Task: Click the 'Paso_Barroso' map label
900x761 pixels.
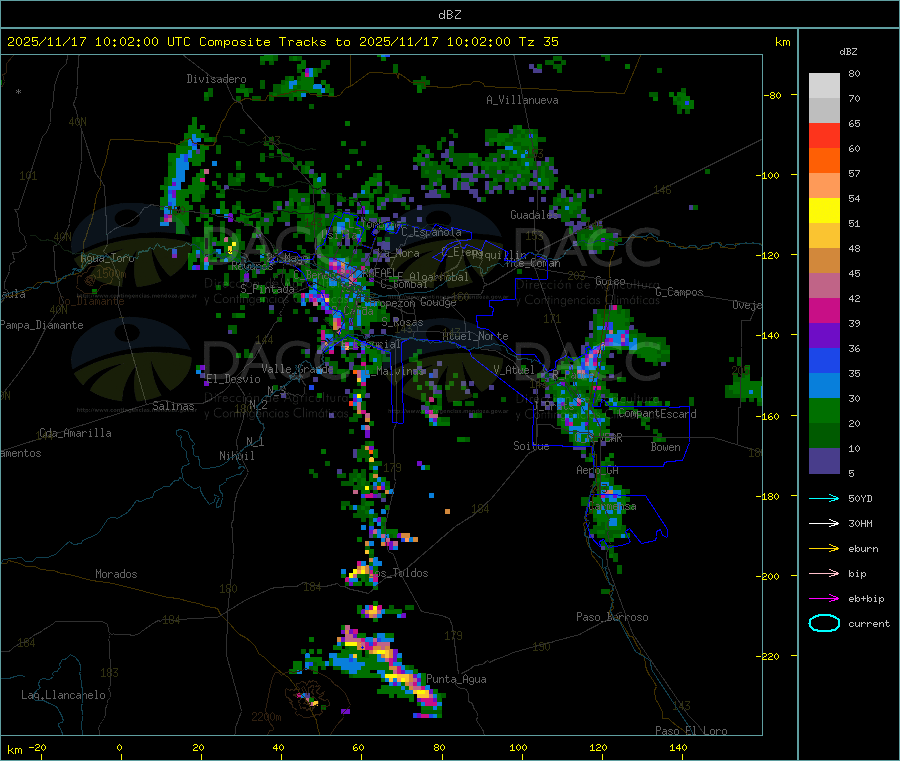Action: pos(612,617)
